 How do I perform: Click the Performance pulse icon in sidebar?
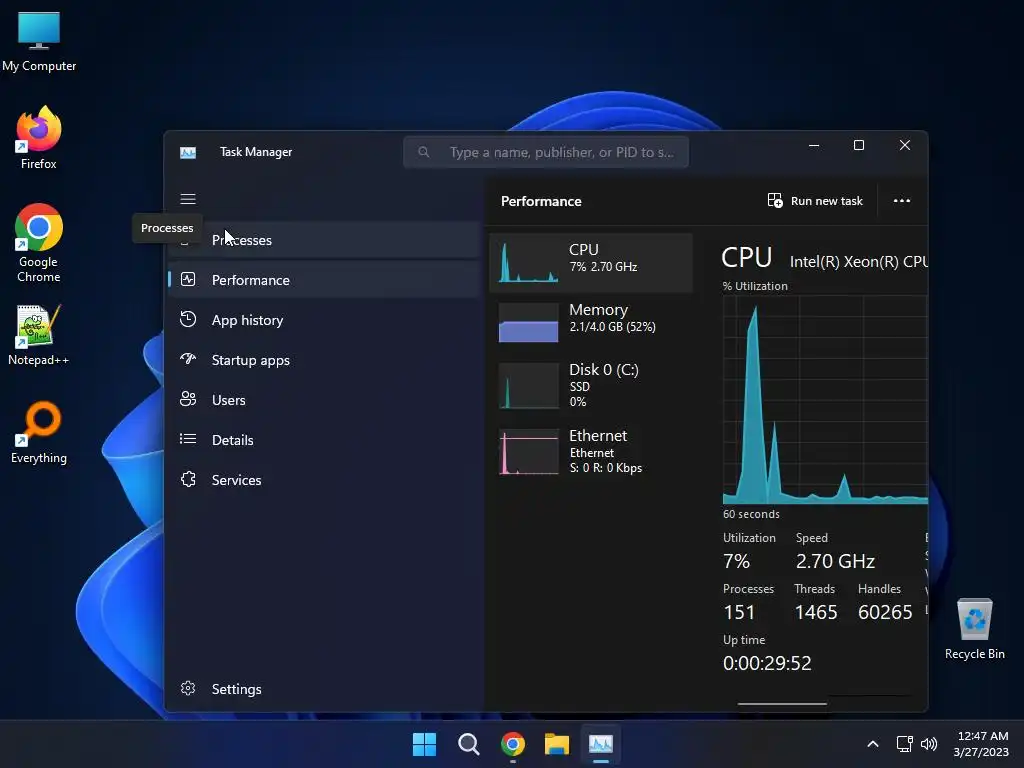188,280
